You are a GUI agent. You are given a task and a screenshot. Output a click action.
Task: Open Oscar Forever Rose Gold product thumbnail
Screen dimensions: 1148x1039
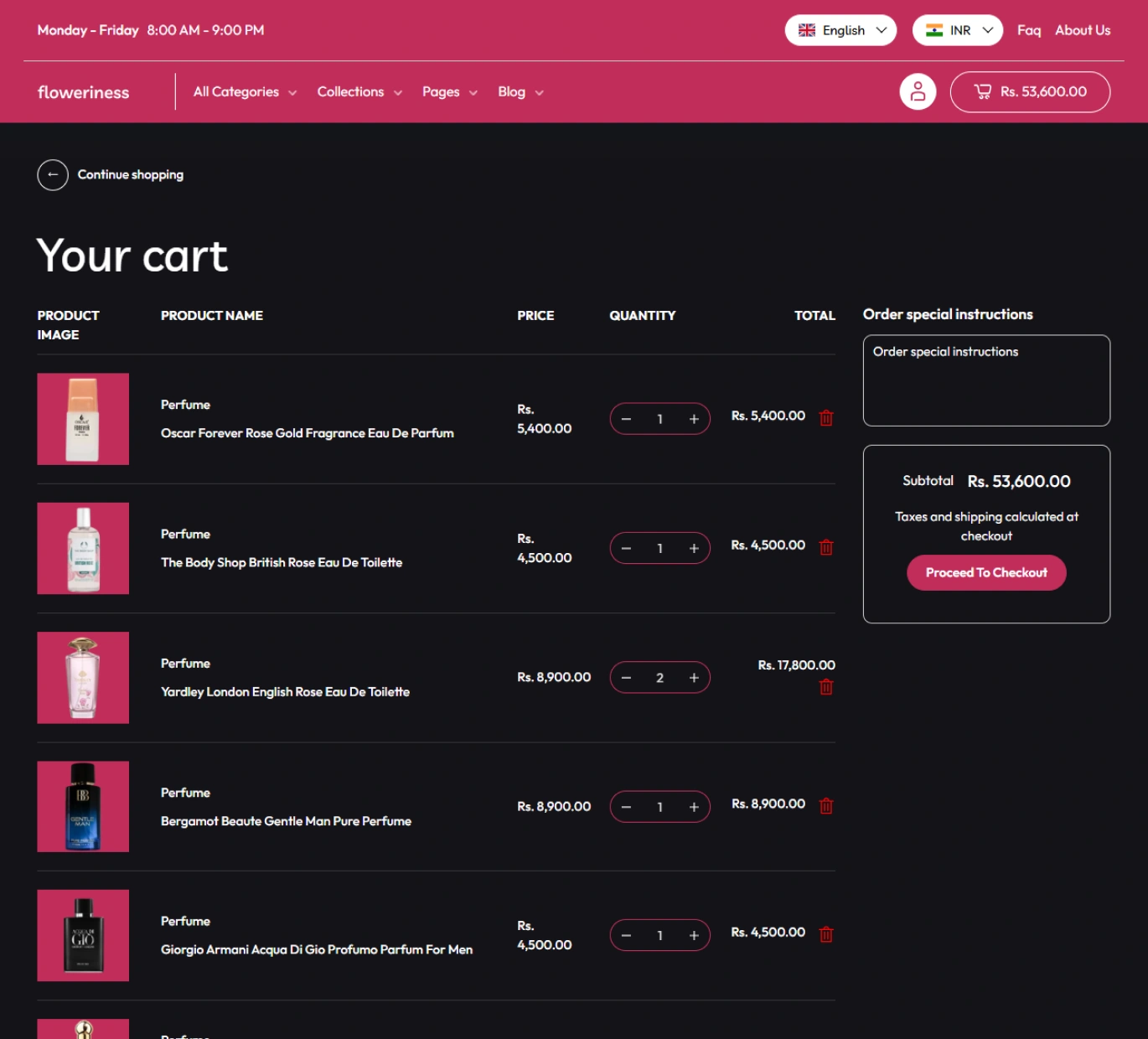tap(83, 419)
